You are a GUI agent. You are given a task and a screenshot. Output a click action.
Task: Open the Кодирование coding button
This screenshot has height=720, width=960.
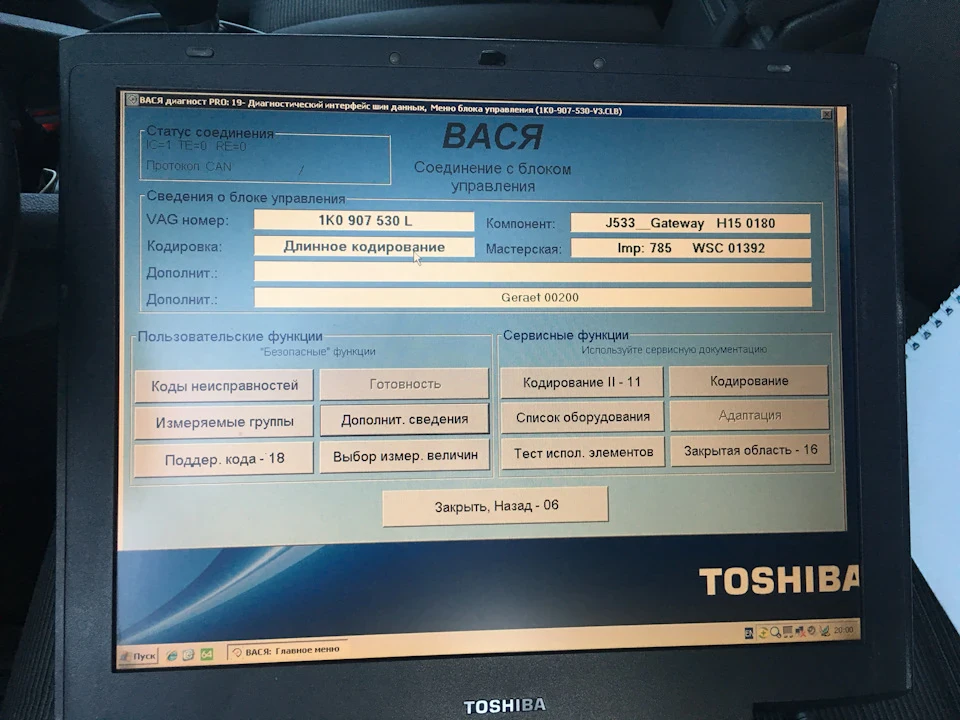tap(749, 381)
